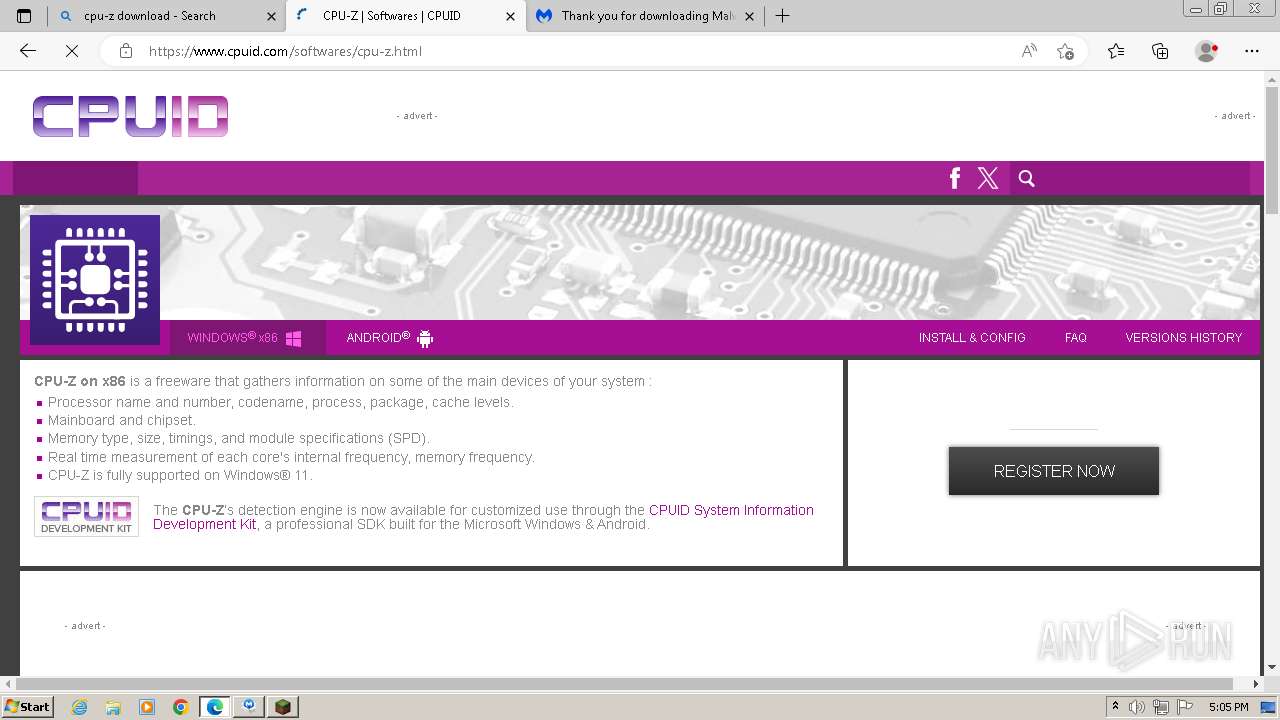Stop page loading with the X button
The height and width of the screenshot is (720, 1280).
[72, 51]
